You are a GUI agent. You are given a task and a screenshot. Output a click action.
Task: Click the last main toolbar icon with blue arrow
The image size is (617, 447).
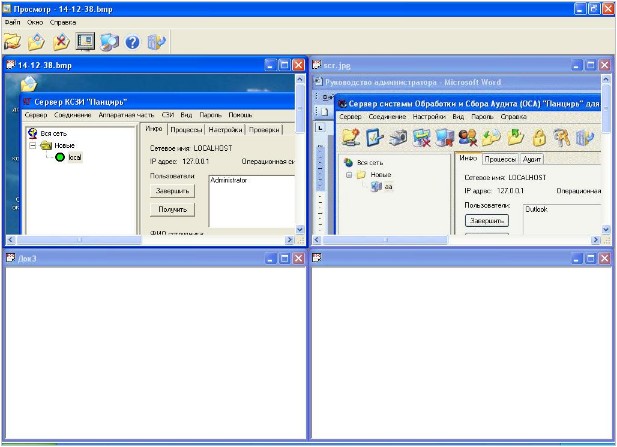click(x=155, y=42)
